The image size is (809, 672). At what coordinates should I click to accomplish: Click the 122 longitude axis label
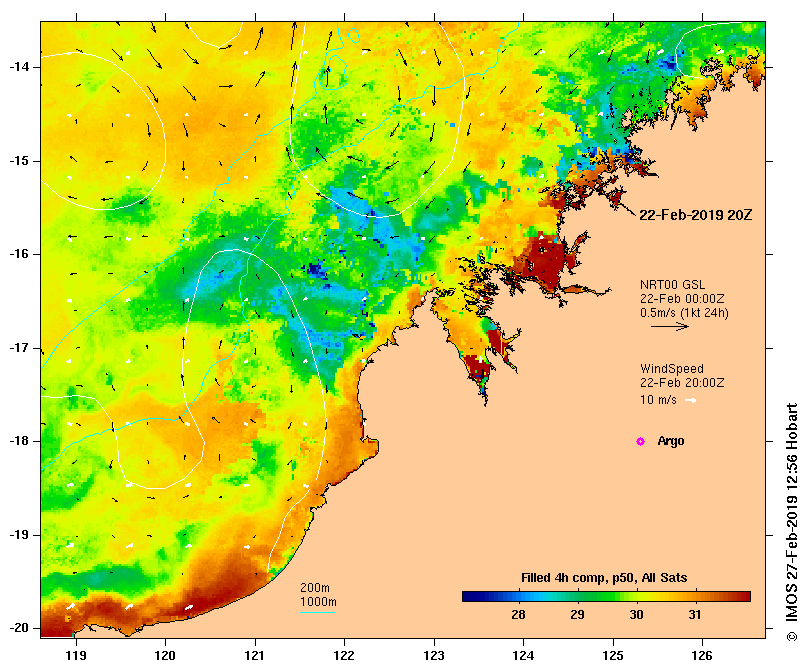pyautogui.click(x=344, y=656)
